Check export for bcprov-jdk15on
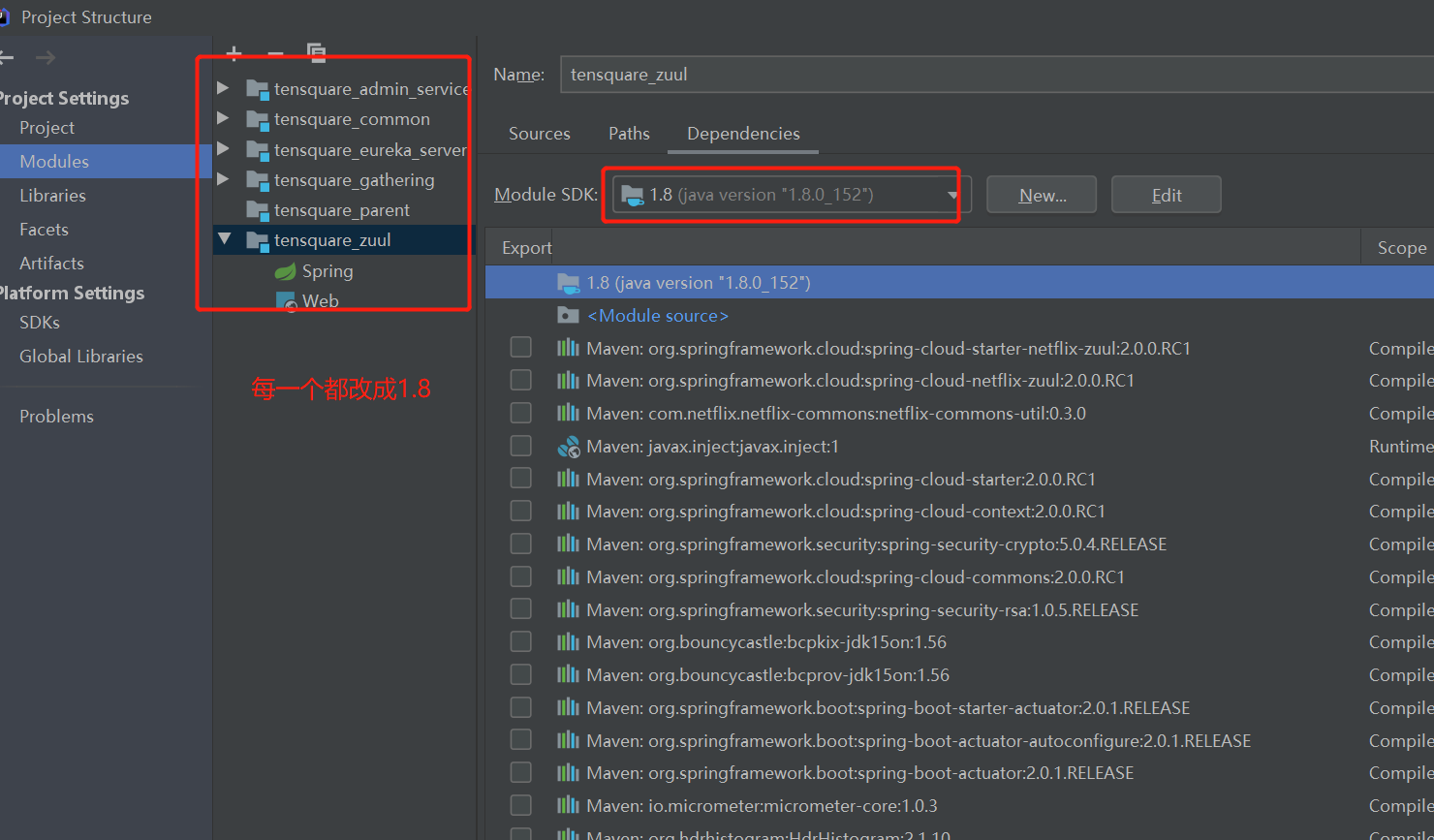The image size is (1434, 840). (x=521, y=674)
